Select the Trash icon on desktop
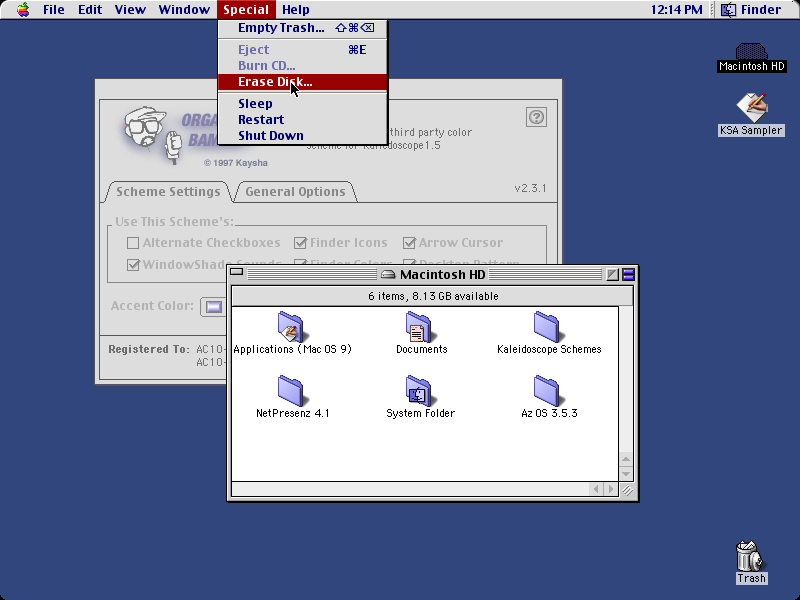 pyautogui.click(x=749, y=557)
